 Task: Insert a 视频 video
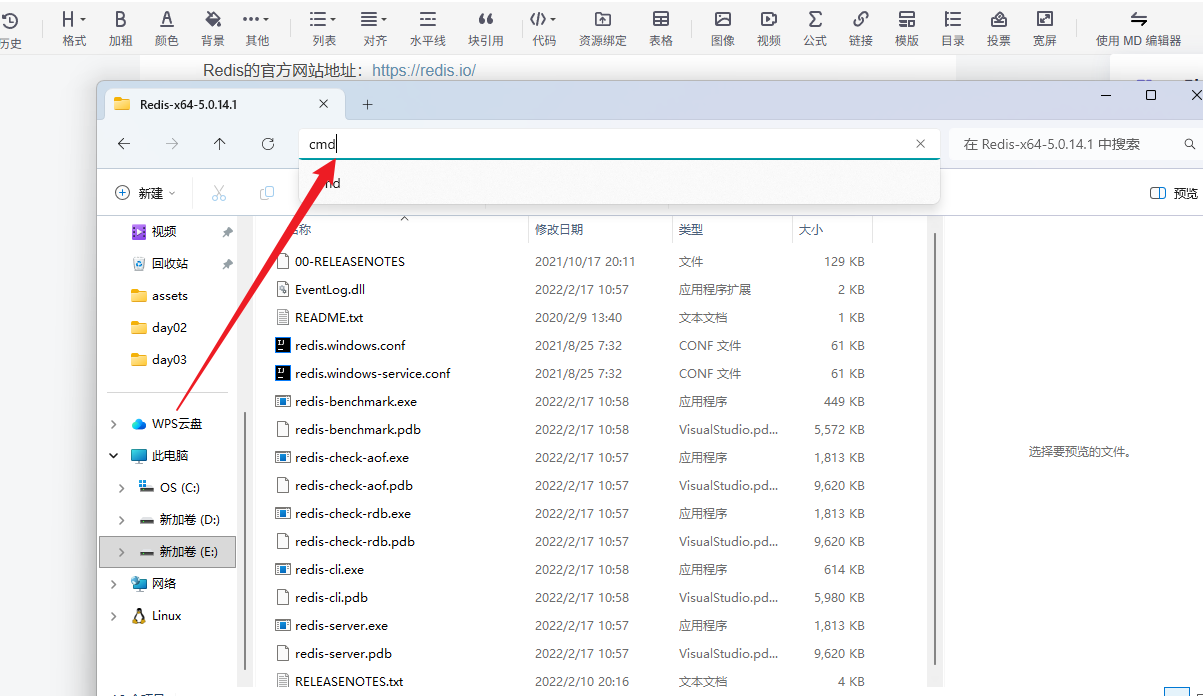pyautogui.click(x=769, y=28)
